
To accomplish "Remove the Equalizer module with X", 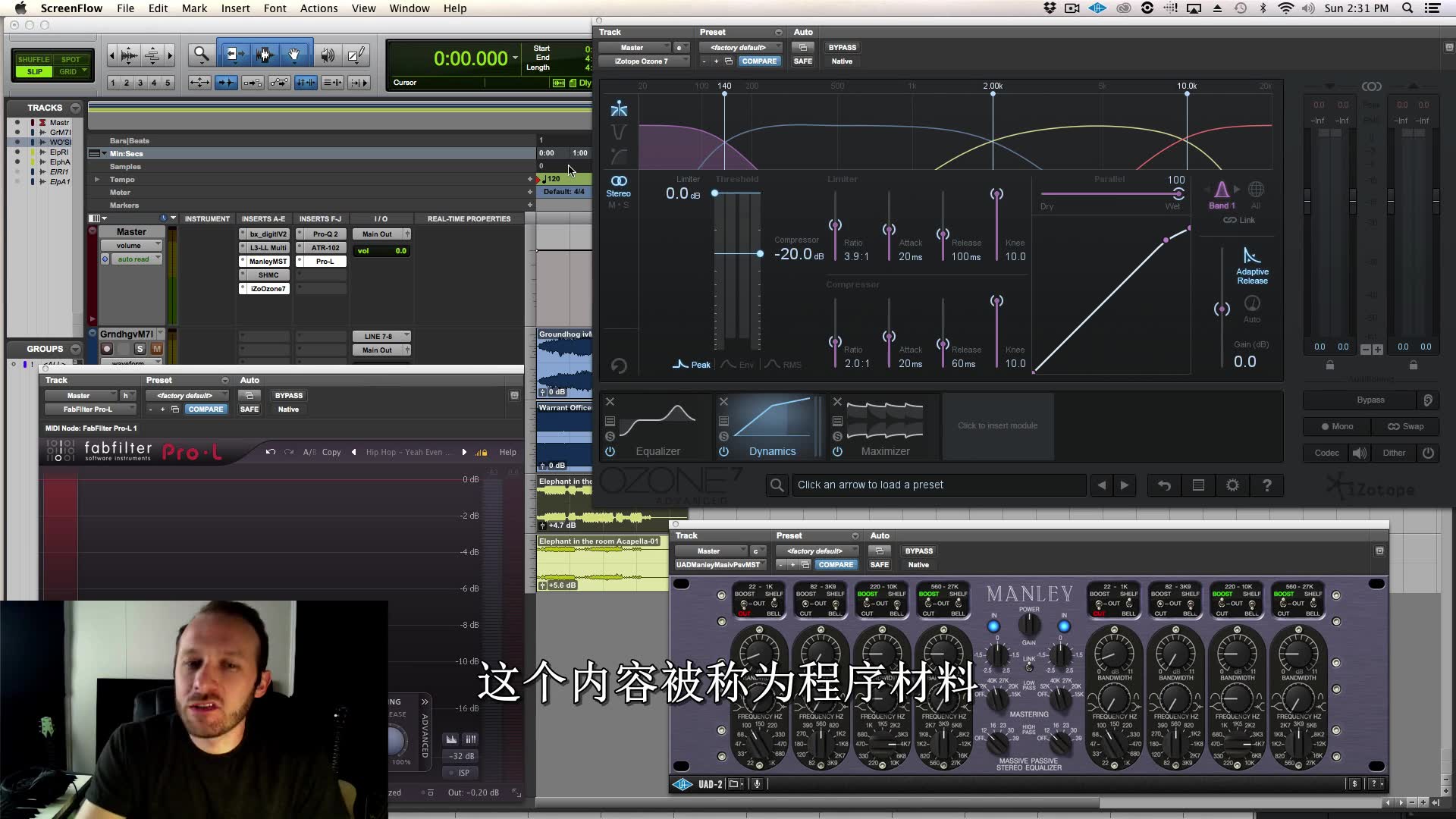I will [610, 402].
